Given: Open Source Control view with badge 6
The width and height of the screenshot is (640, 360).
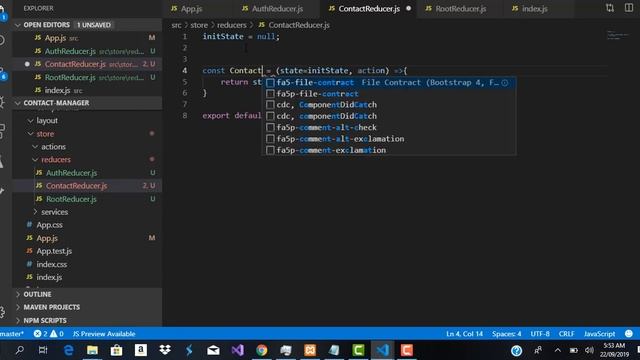Looking at the screenshot, I should (x=3, y=73).
